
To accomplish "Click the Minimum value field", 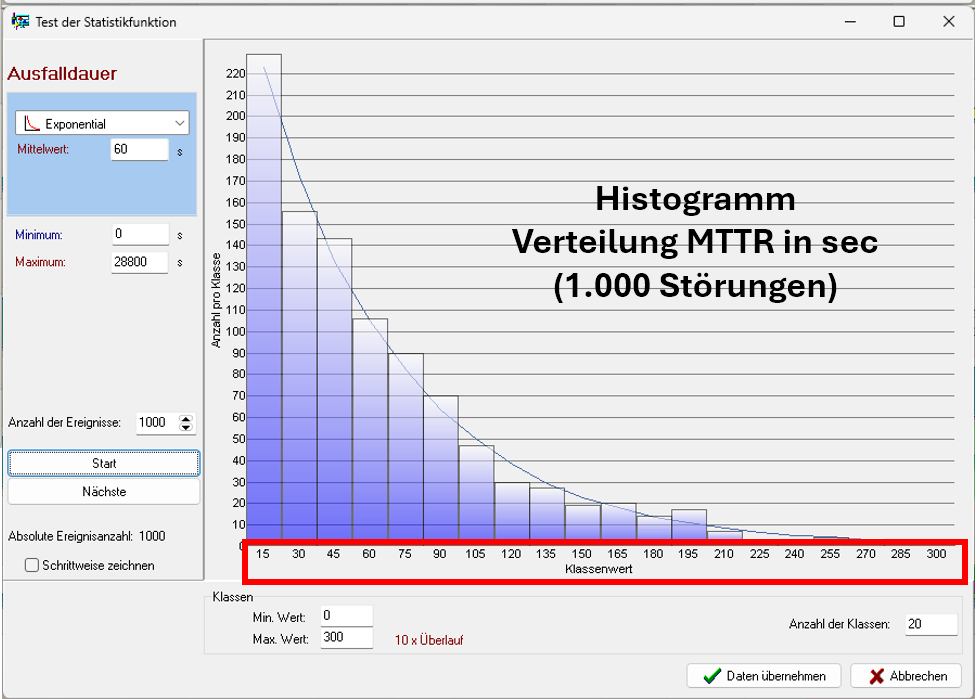I will [x=140, y=234].
